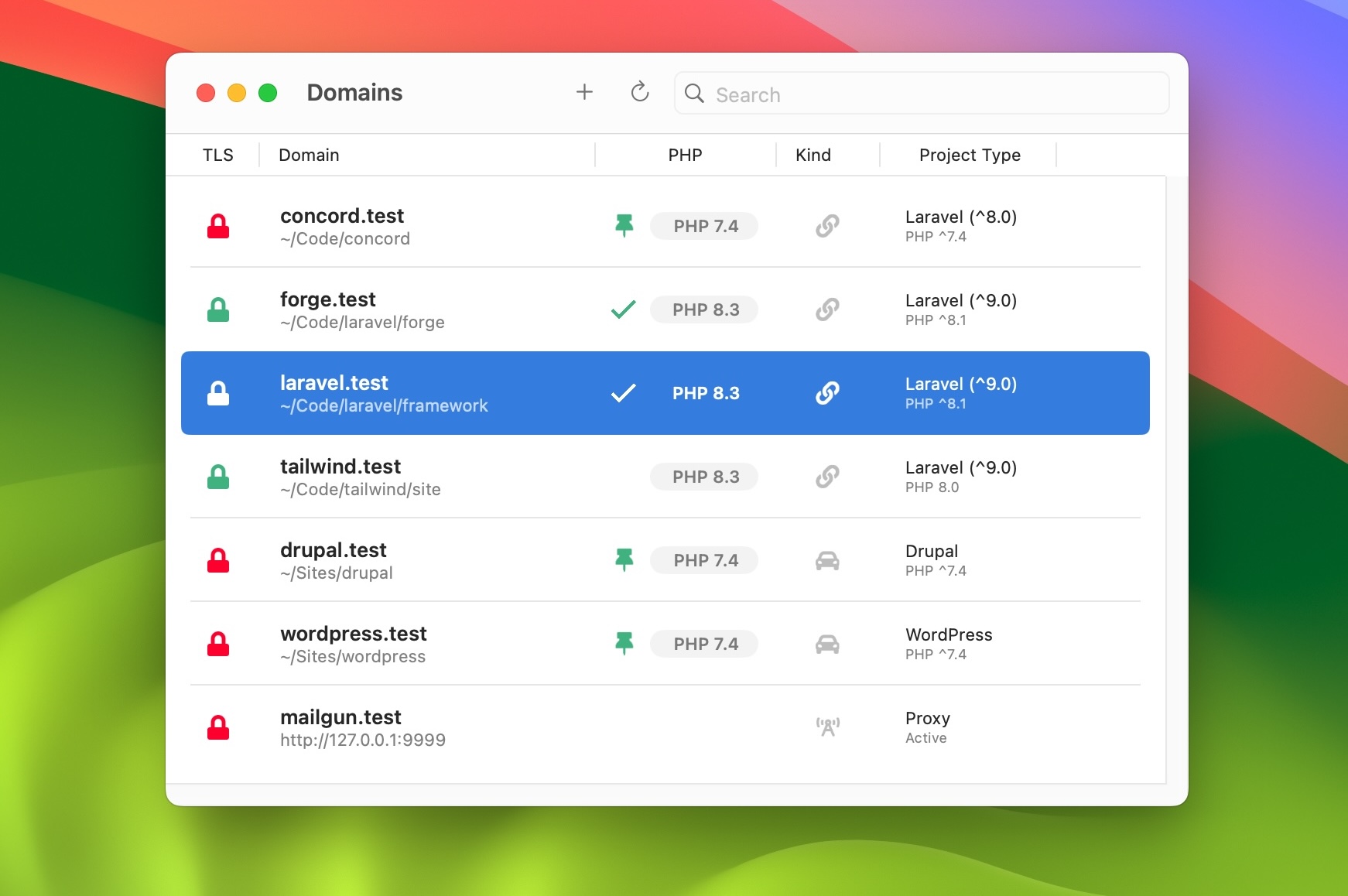The height and width of the screenshot is (896, 1348).
Task: Refresh the domains list
Action: (x=640, y=92)
